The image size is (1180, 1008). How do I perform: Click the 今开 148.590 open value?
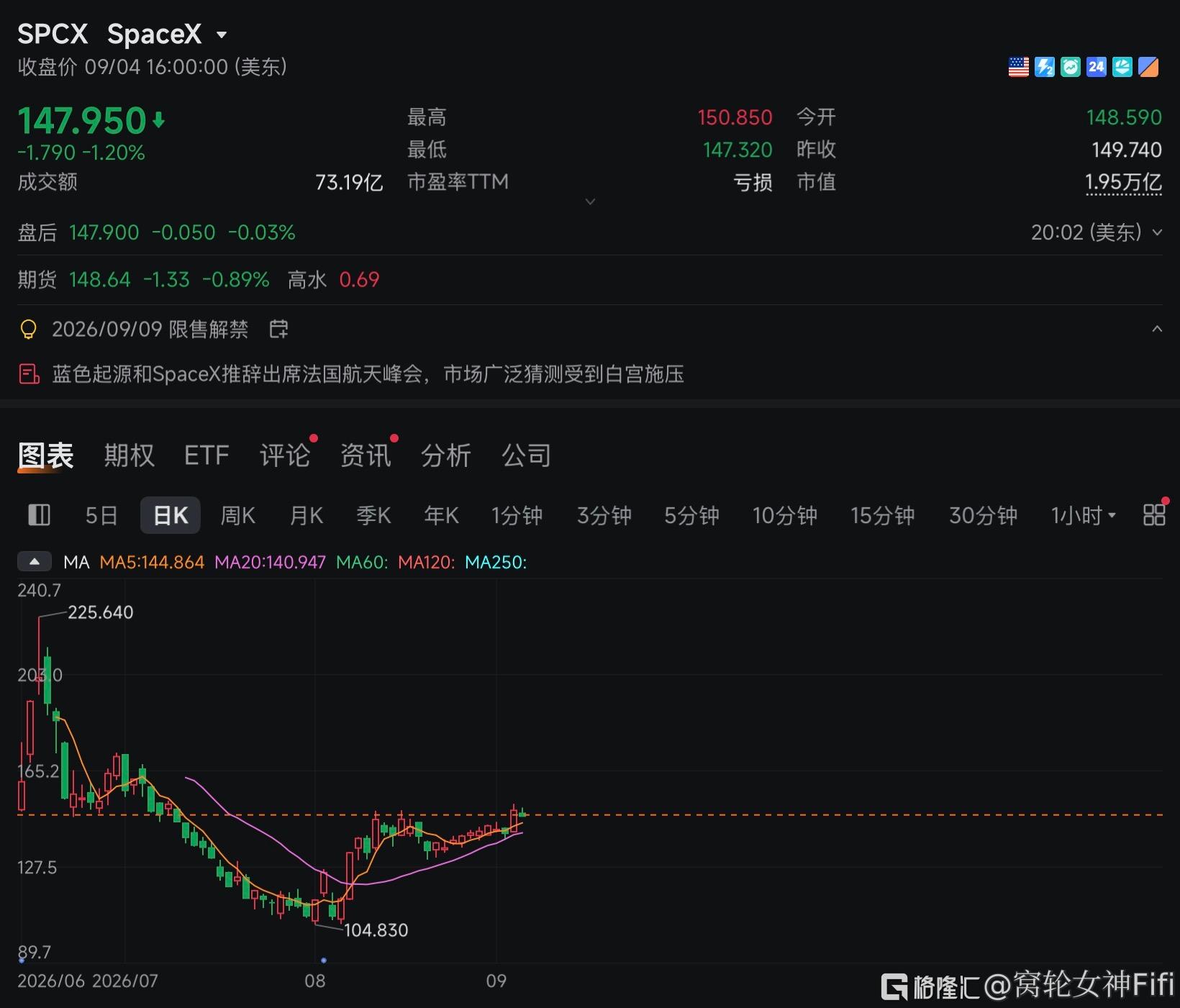1124,117
